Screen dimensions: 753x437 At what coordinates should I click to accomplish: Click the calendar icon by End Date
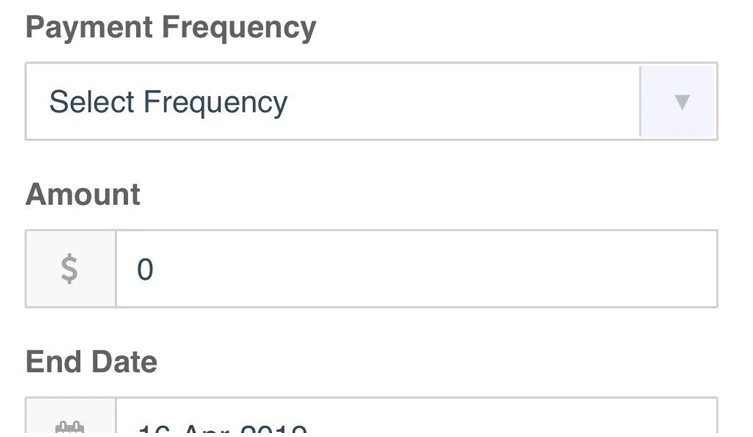click(x=70, y=428)
